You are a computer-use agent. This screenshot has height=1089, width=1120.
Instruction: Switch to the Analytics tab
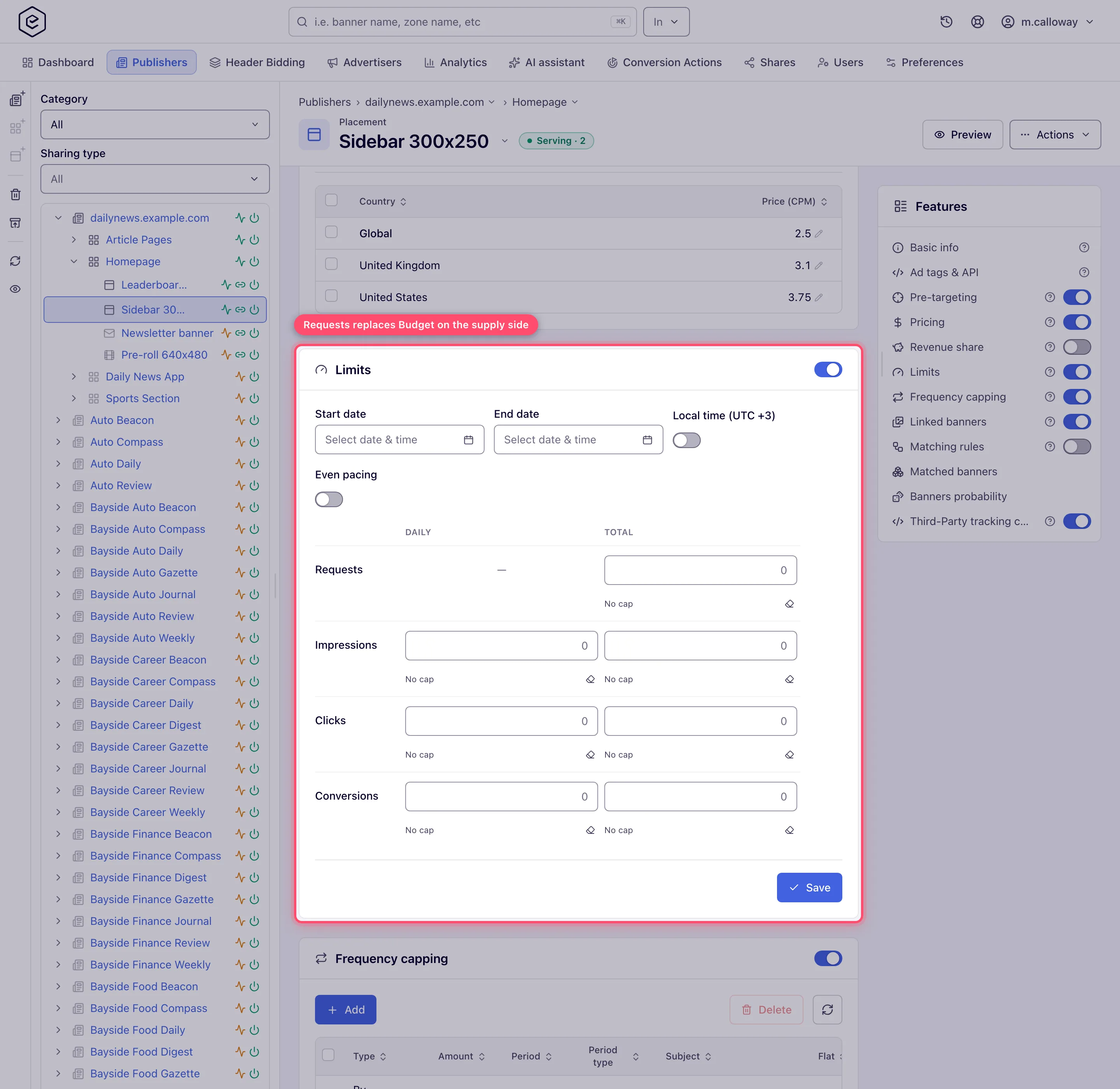pyautogui.click(x=455, y=62)
